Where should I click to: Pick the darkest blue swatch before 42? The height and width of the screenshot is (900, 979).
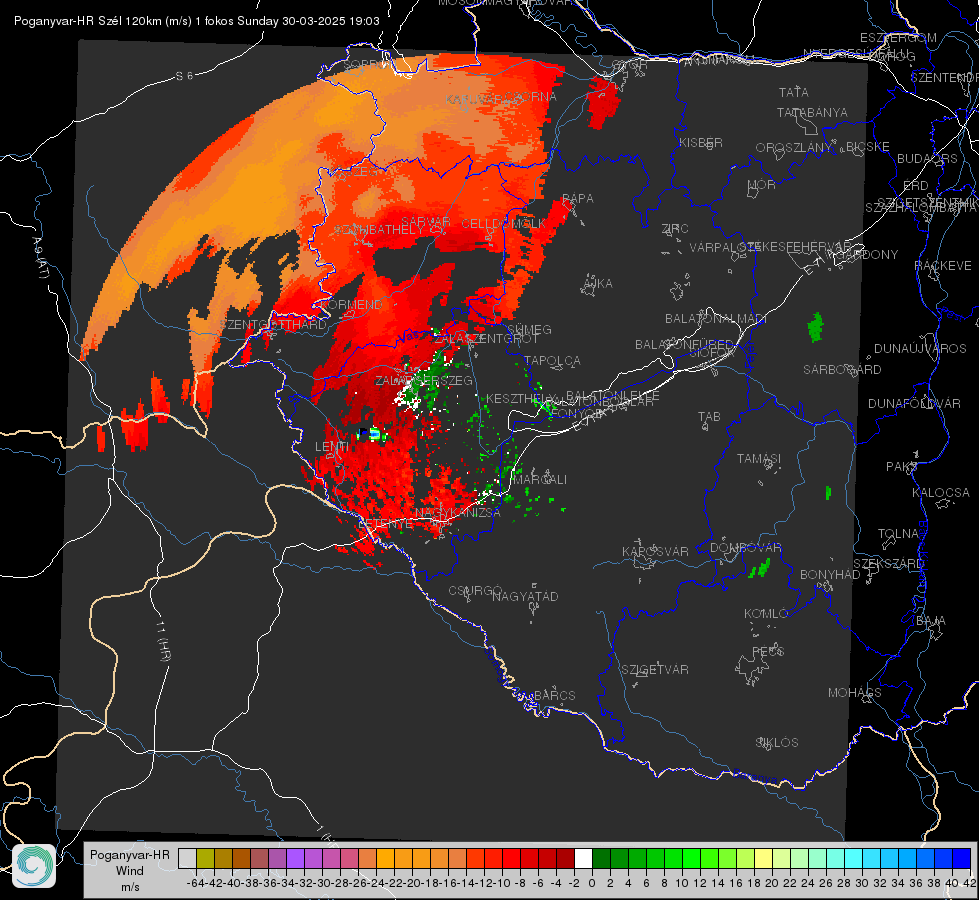tap(962, 859)
